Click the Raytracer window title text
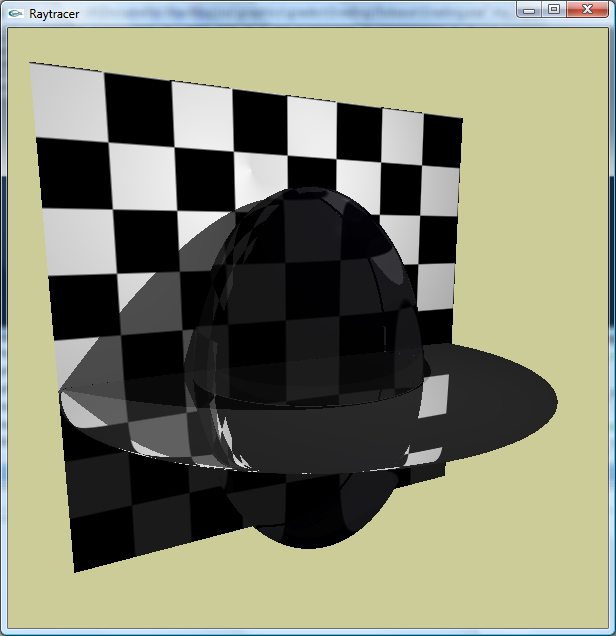Image resolution: width=616 pixels, height=636 pixels. tap(54, 14)
